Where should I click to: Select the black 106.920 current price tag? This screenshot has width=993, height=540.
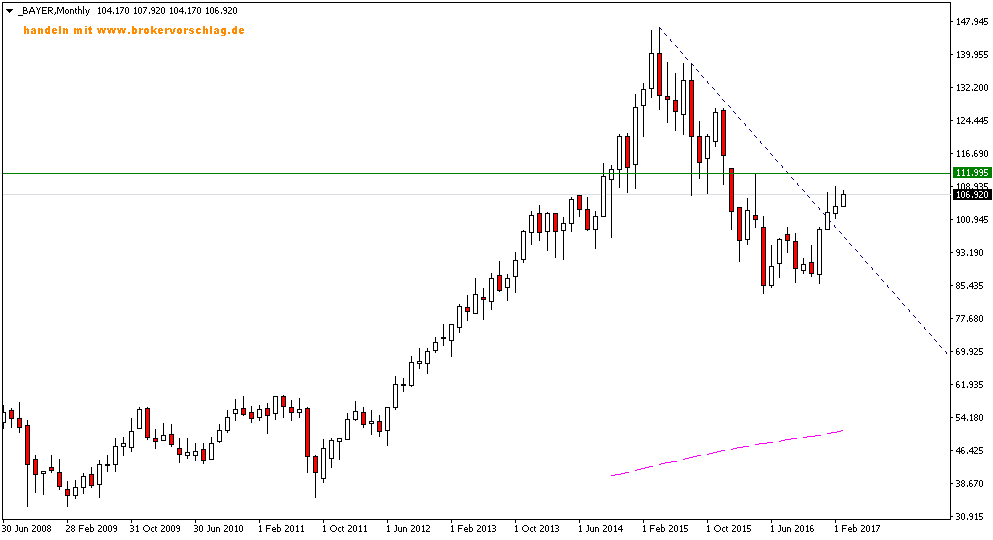(970, 194)
